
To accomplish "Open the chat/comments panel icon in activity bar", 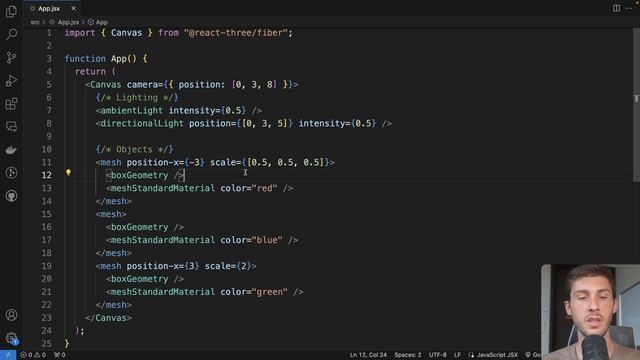I will point(11,127).
